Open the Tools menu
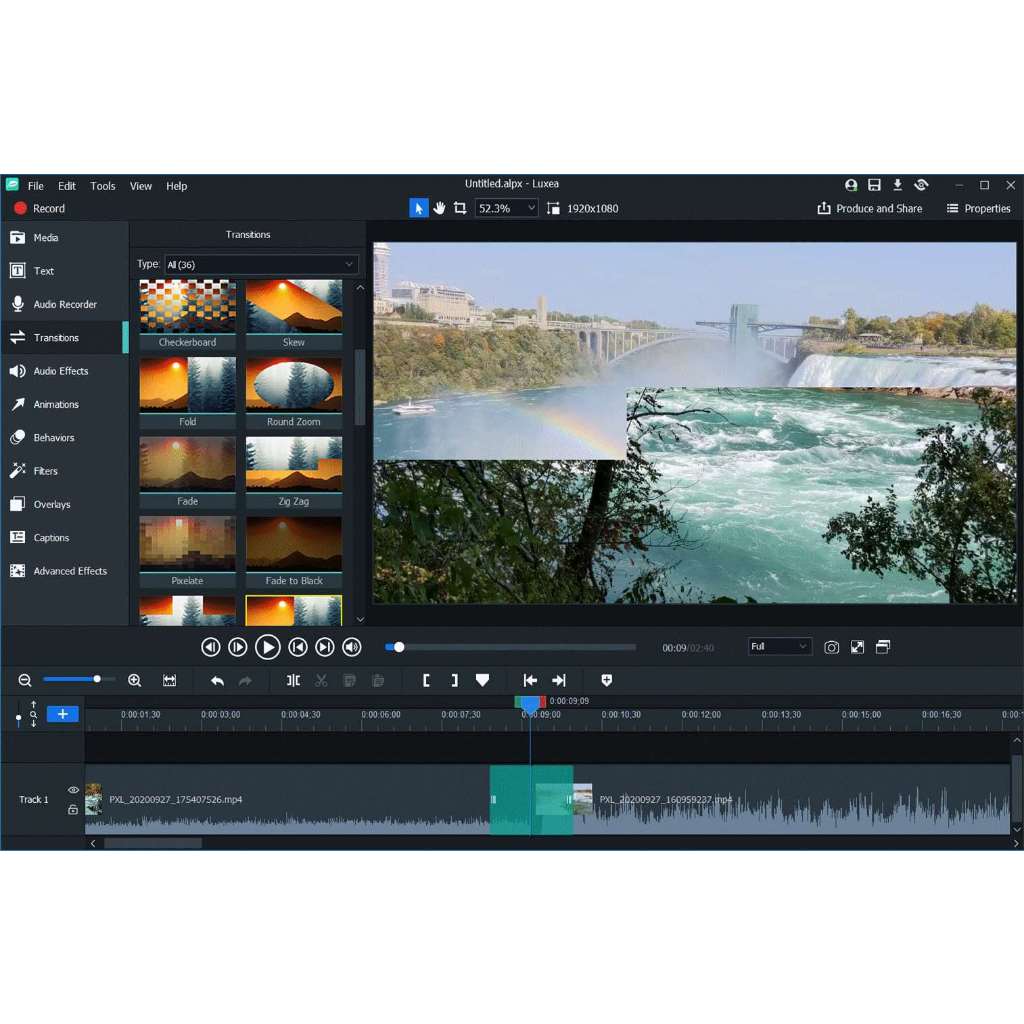 103,186
